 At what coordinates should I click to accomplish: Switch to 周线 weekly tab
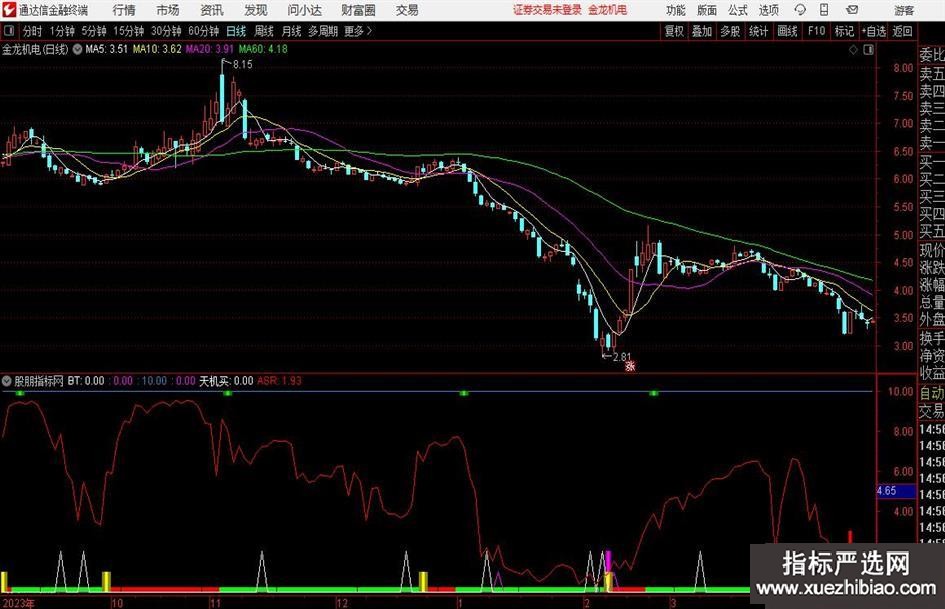pos(264,31)
